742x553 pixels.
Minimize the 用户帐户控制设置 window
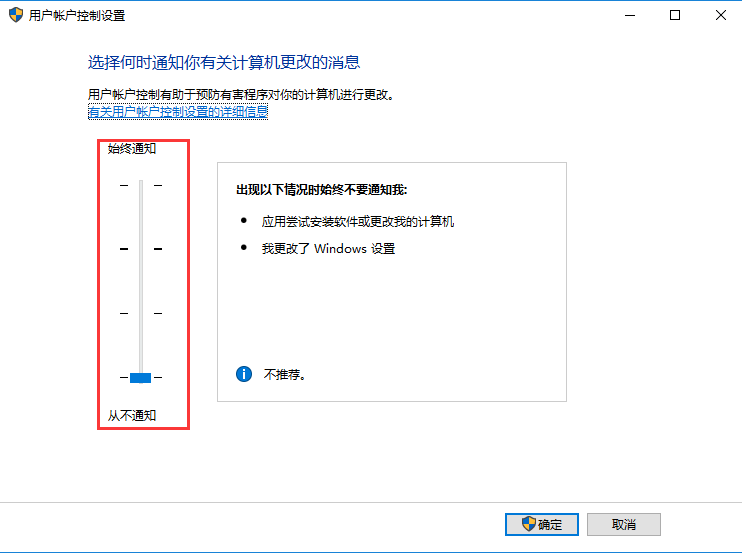(630, 15)
